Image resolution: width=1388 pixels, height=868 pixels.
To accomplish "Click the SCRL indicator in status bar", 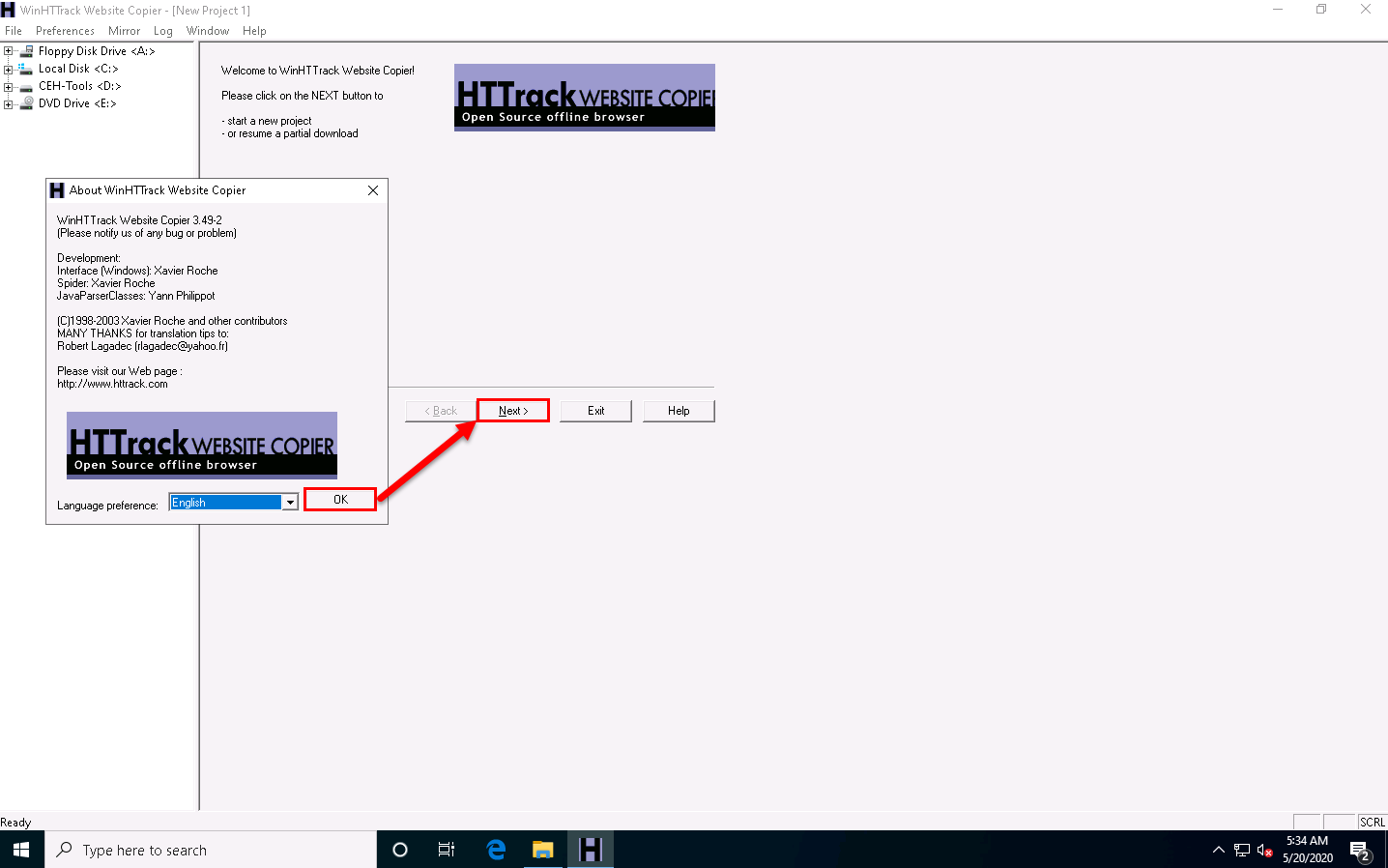I will click(x=1373, y=823).
